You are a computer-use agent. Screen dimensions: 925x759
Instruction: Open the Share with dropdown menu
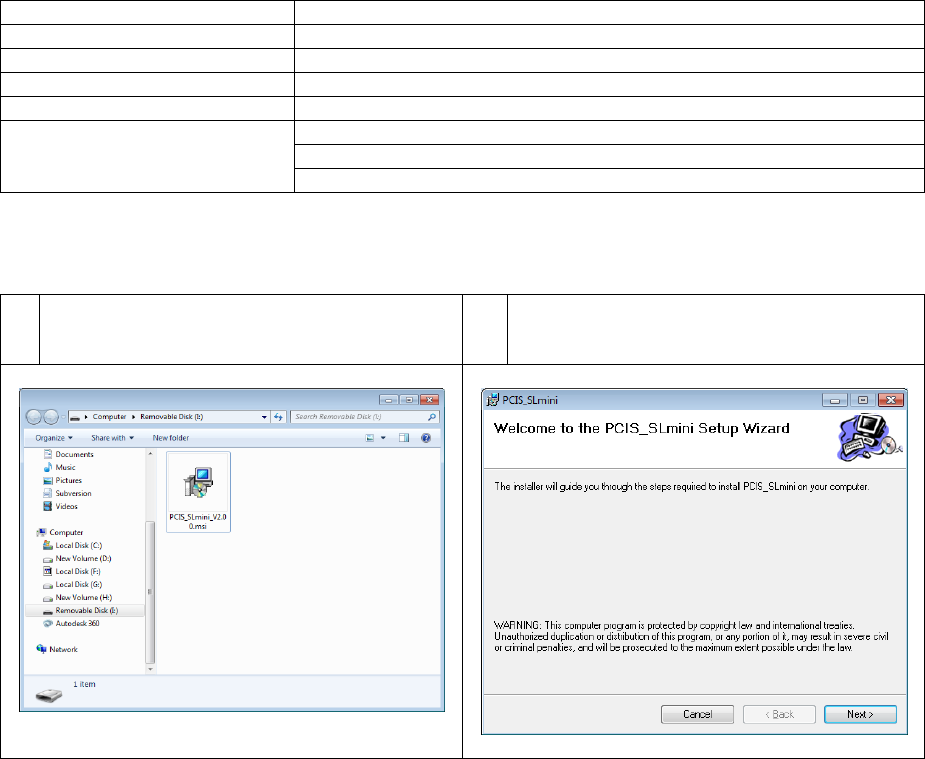112,438
